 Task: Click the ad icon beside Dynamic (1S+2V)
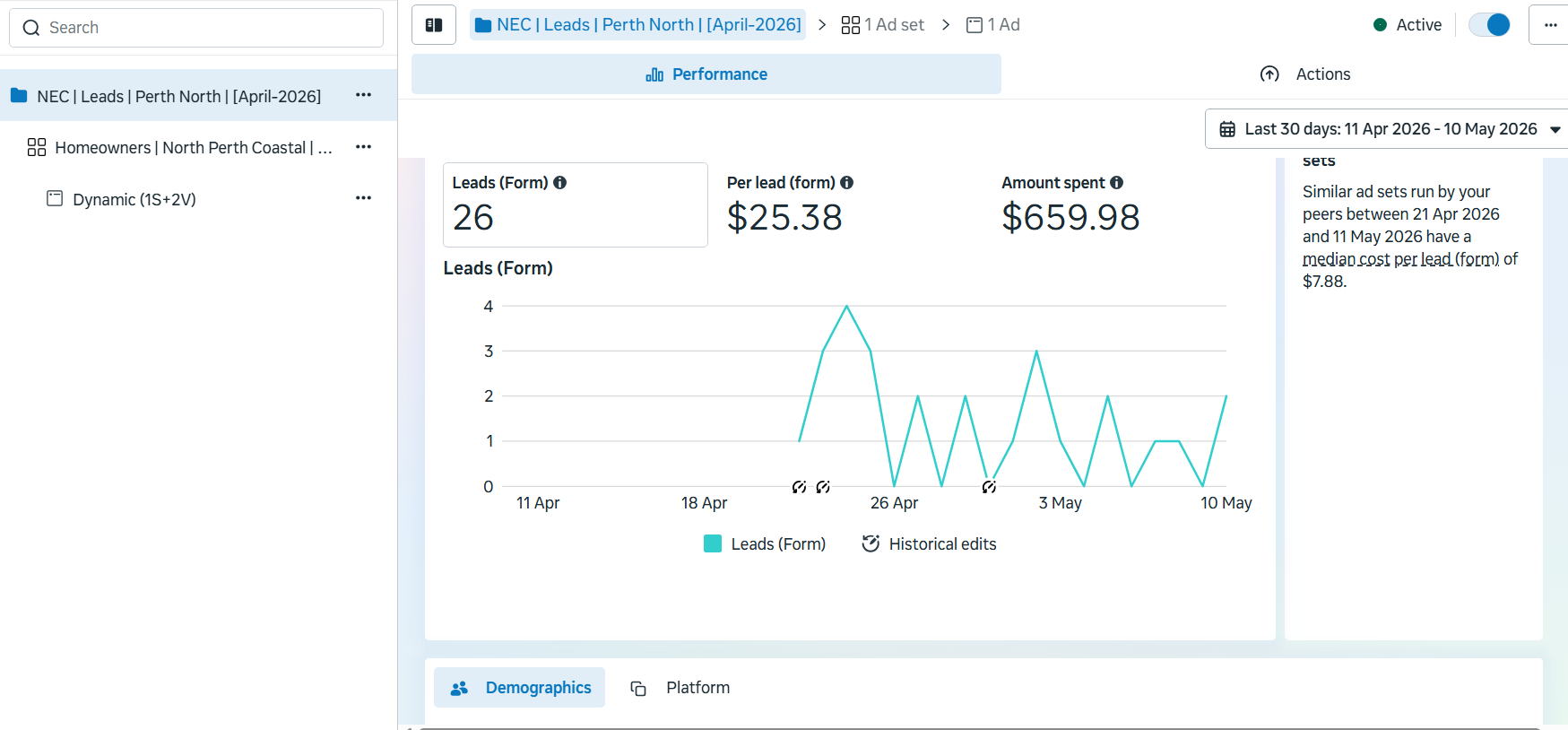point(55,198)
